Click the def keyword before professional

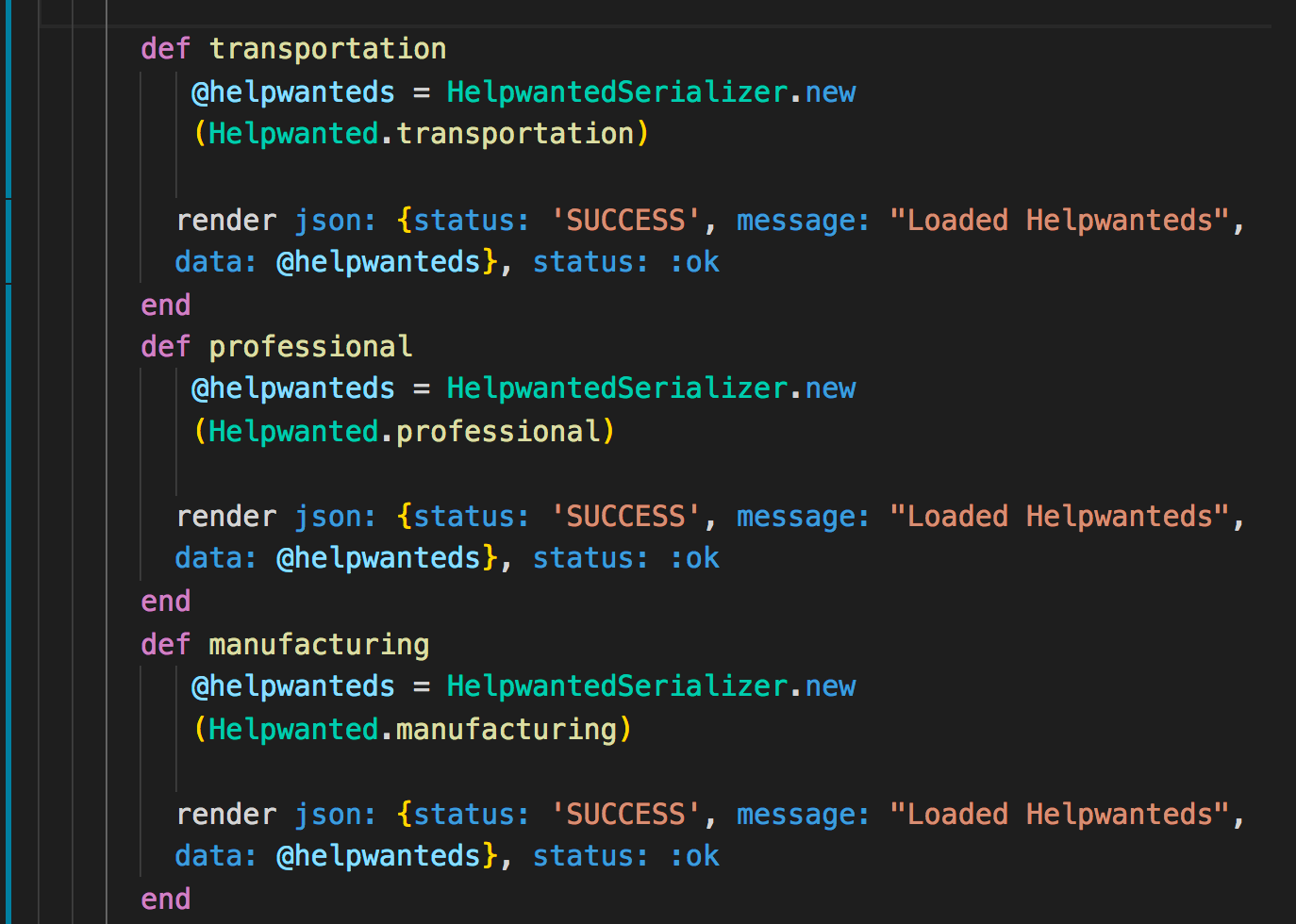(x=164, y=346)
